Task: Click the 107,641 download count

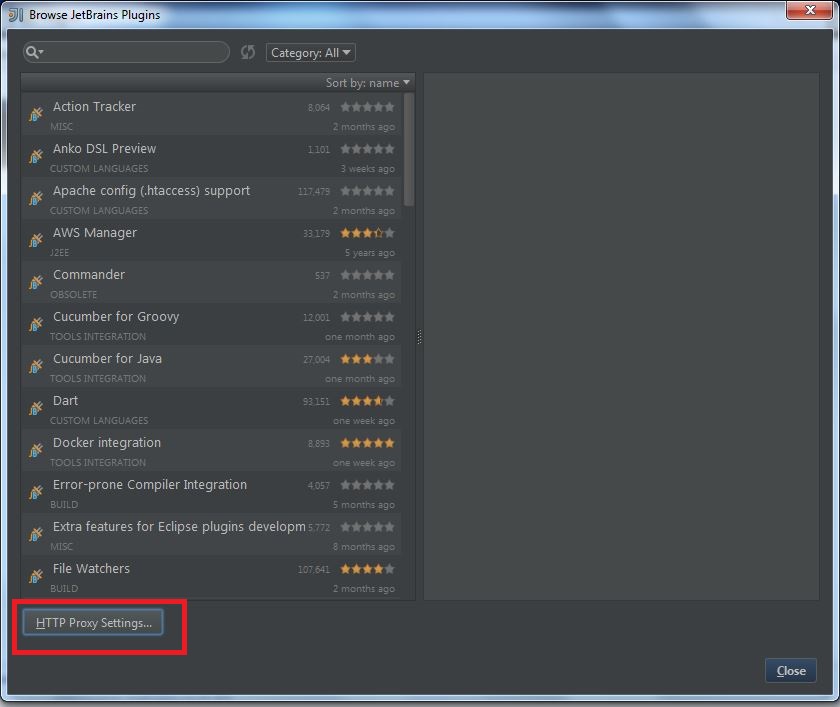Action: point(314,569)
